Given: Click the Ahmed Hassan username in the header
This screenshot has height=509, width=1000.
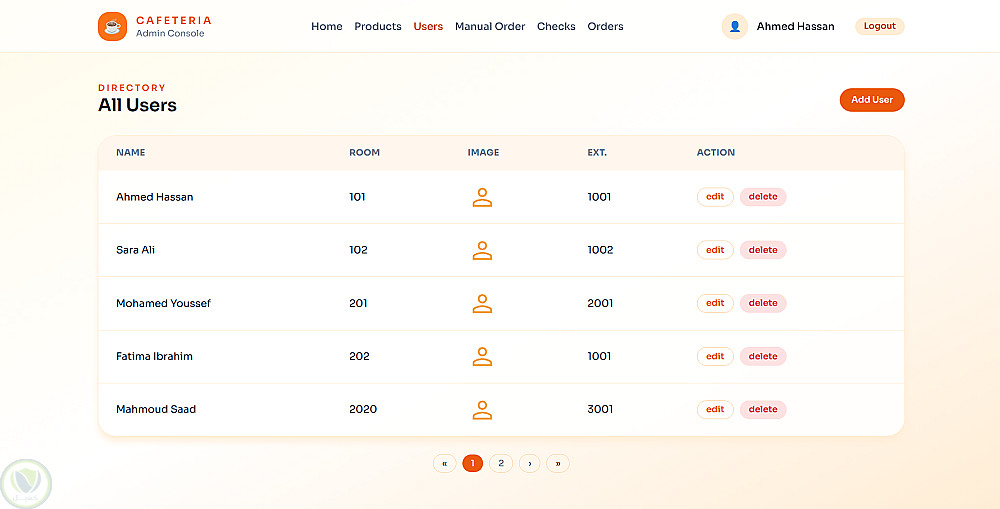Looking at the screenshot, I should point(795,26).
